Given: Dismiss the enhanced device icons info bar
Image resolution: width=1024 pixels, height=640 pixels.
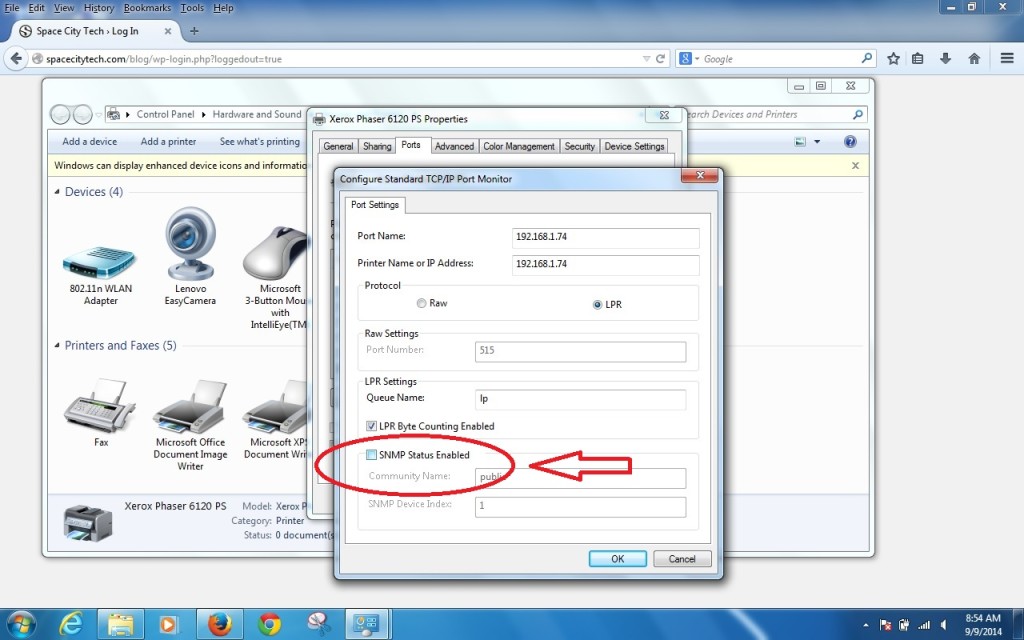Looking at the screenshot, I should tap(856, 166).
